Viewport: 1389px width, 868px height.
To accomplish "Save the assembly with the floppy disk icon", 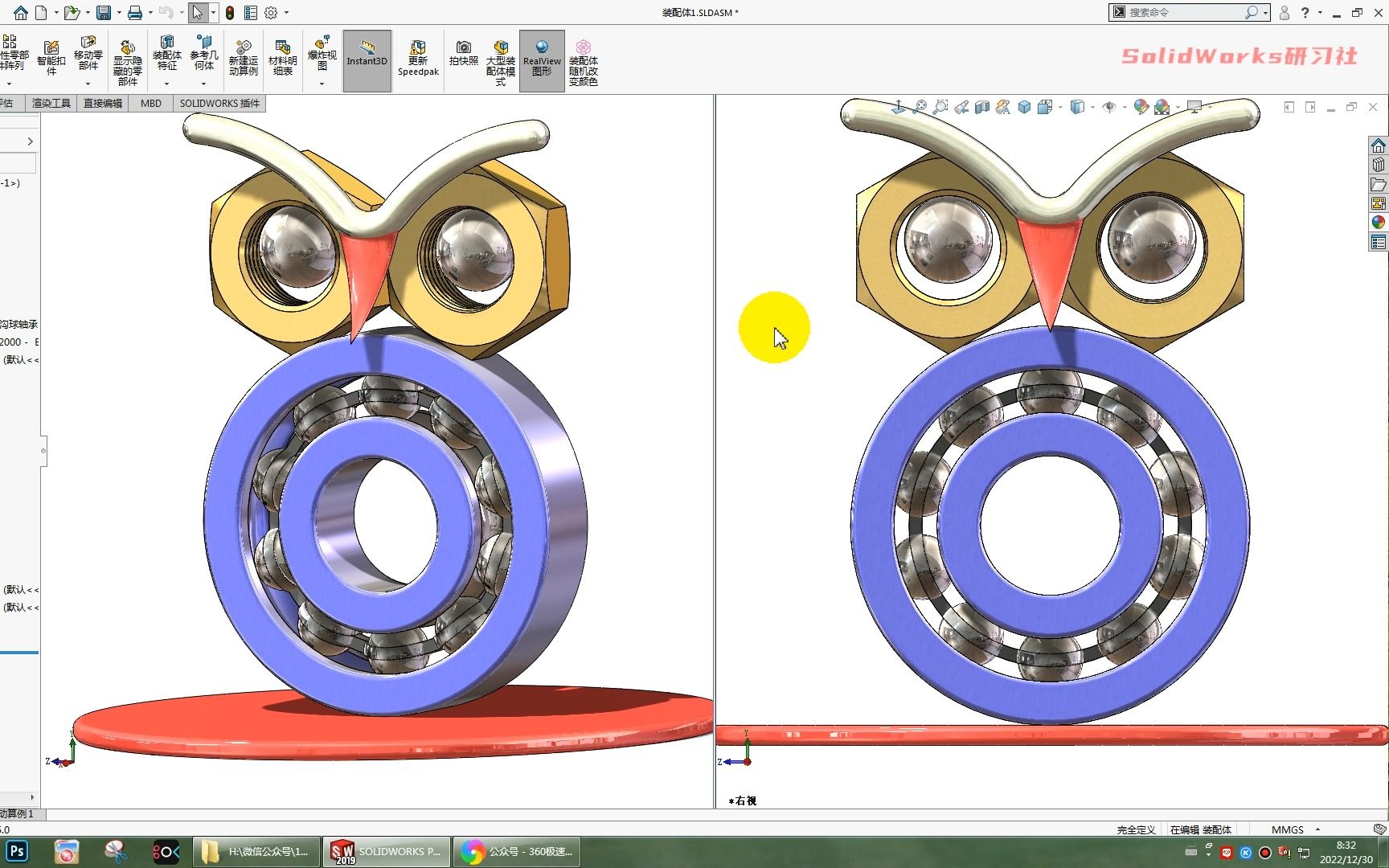I will point(104,13).
